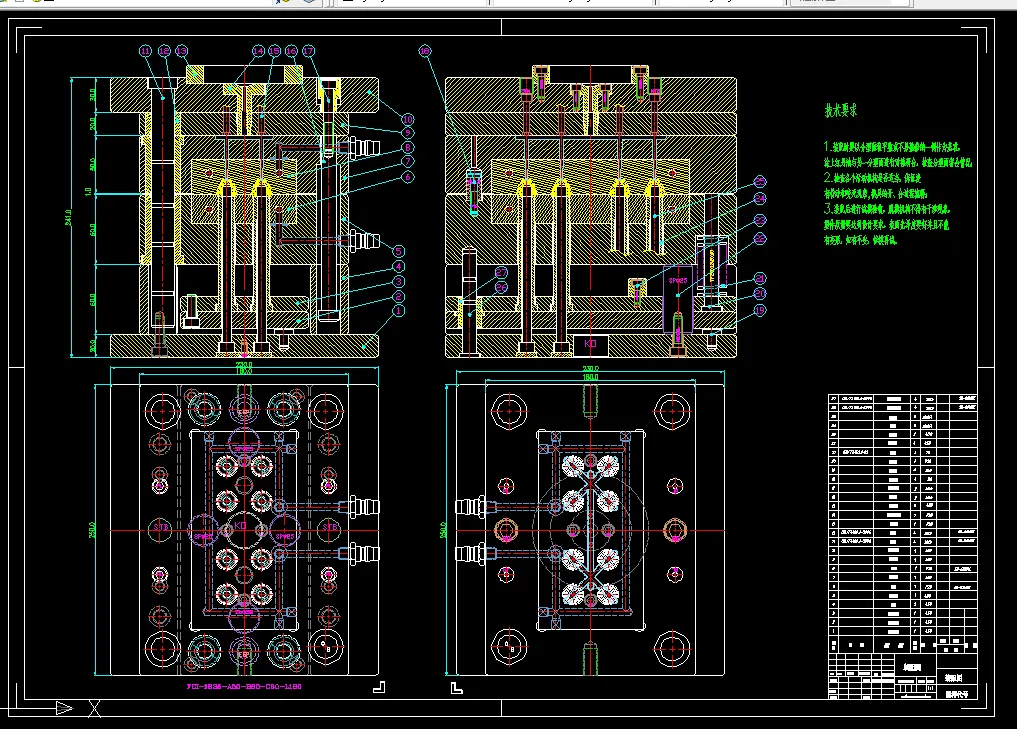Click part balloon number 6
Viewport: 1017px width, 729px height.
[408, 176]
